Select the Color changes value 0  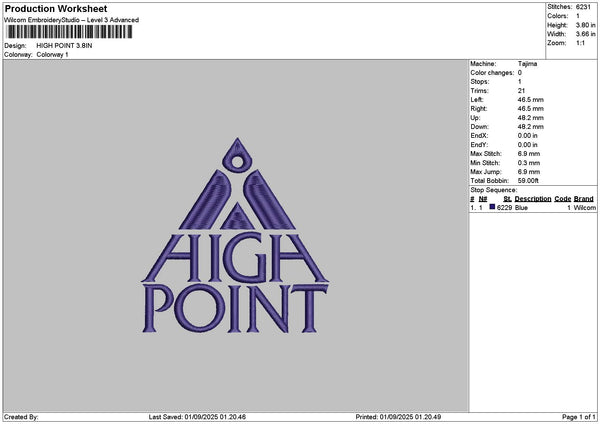pos(520,73)
